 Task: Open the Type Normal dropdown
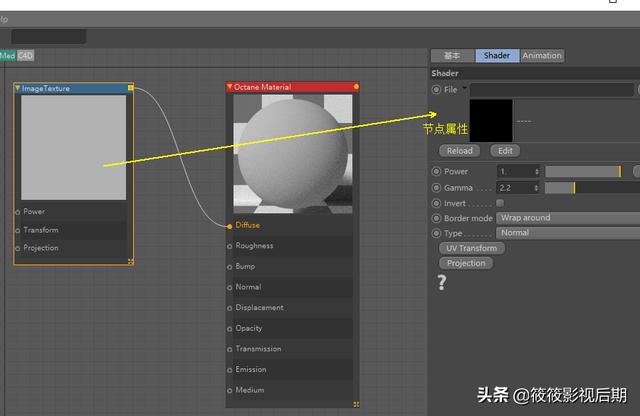568,233
